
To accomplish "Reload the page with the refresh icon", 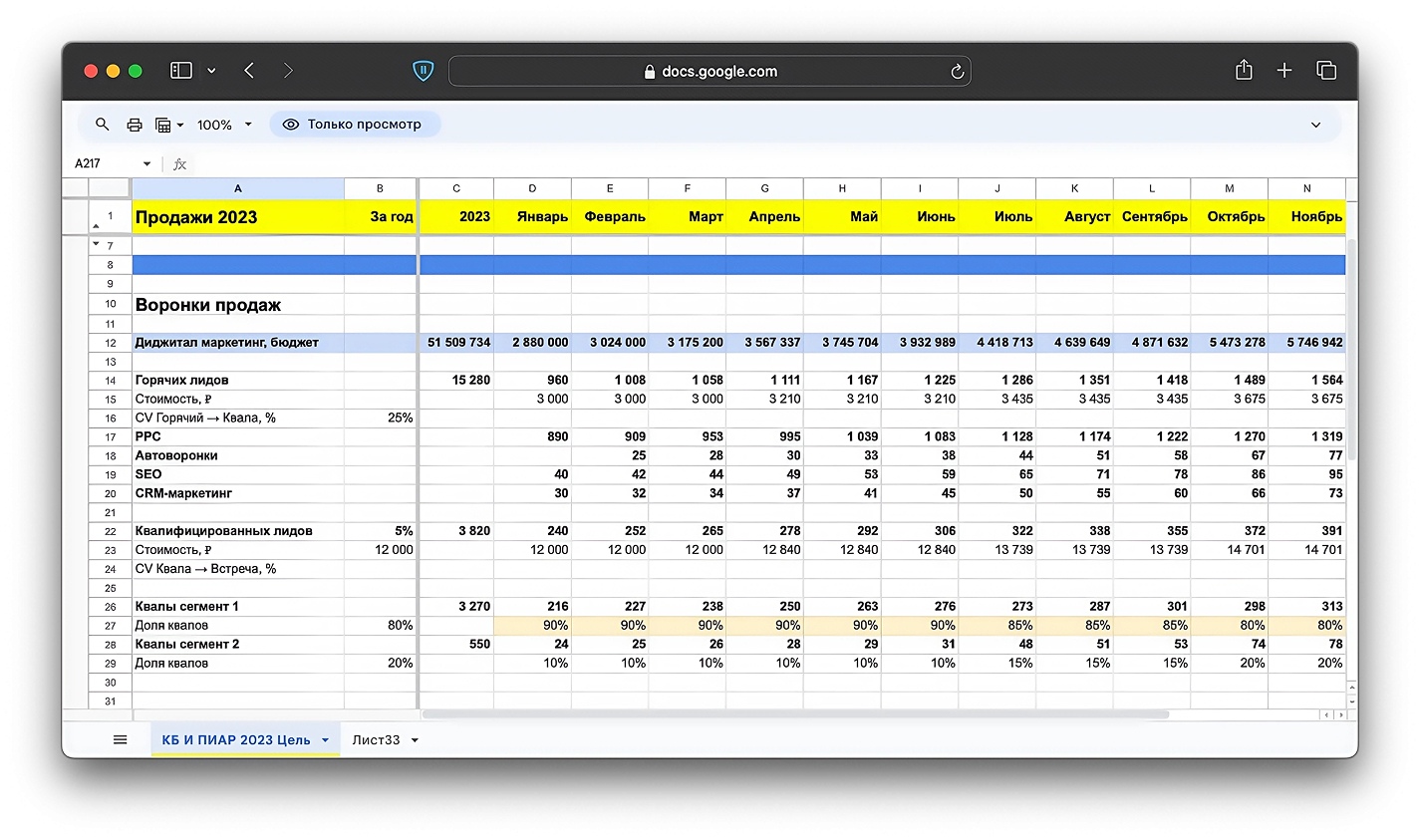I will (957, 72).
